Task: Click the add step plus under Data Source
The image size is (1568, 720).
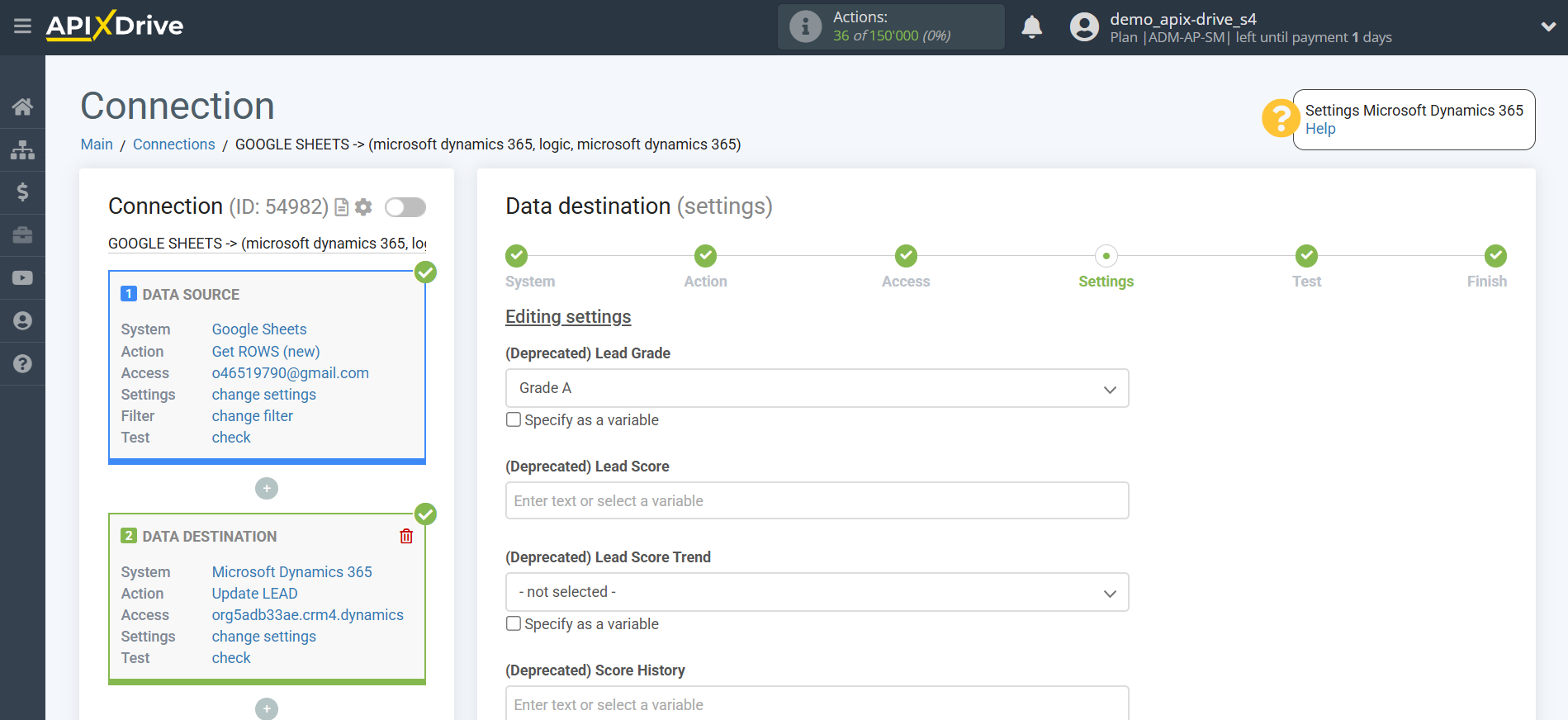Action: (267, 489)
